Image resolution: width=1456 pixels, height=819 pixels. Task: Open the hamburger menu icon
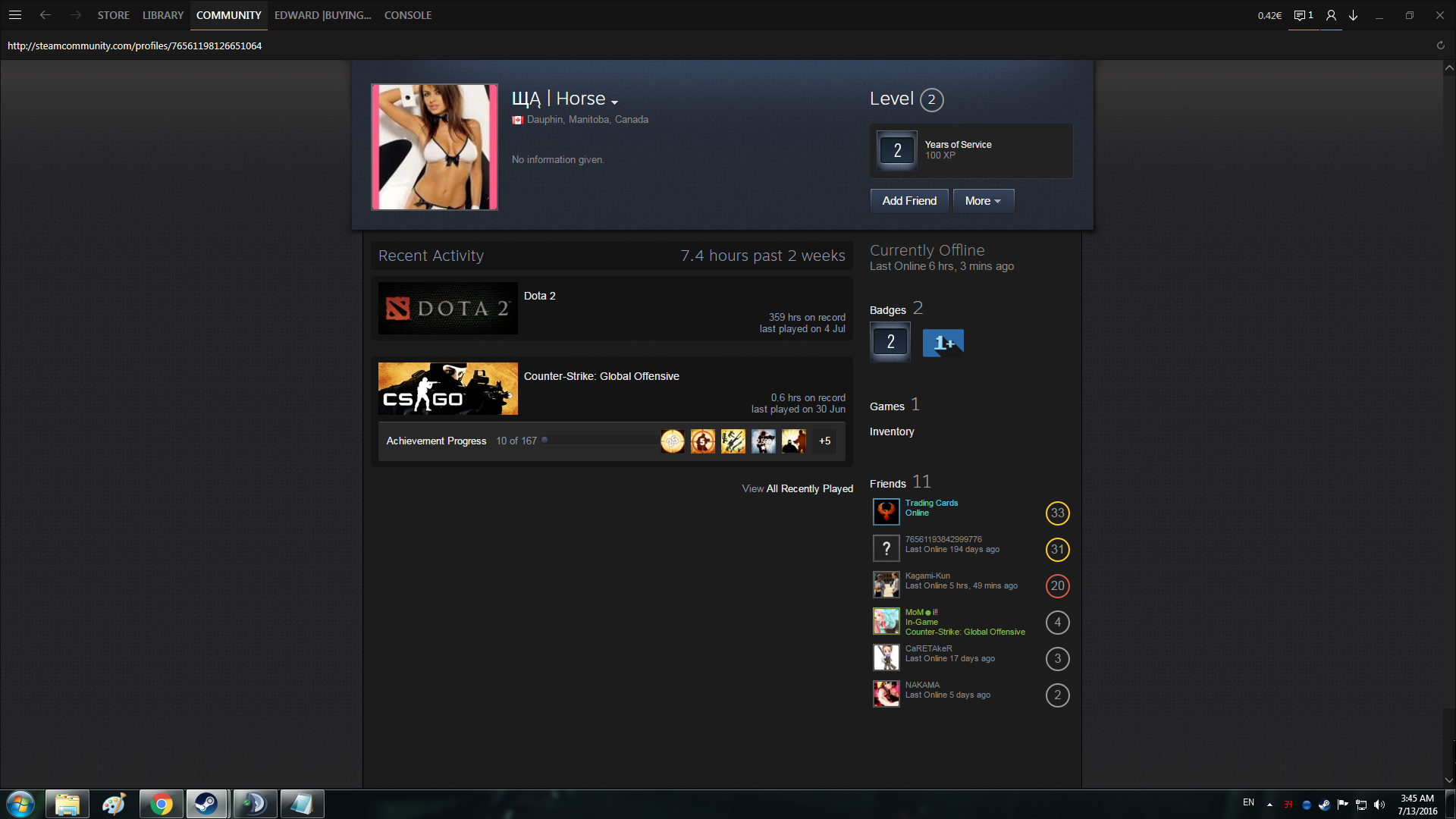[x=14, y=15]
